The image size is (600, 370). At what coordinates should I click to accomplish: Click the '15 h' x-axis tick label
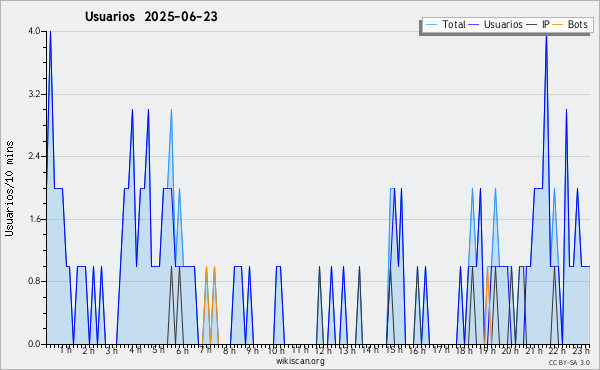[x=394, y=350]
